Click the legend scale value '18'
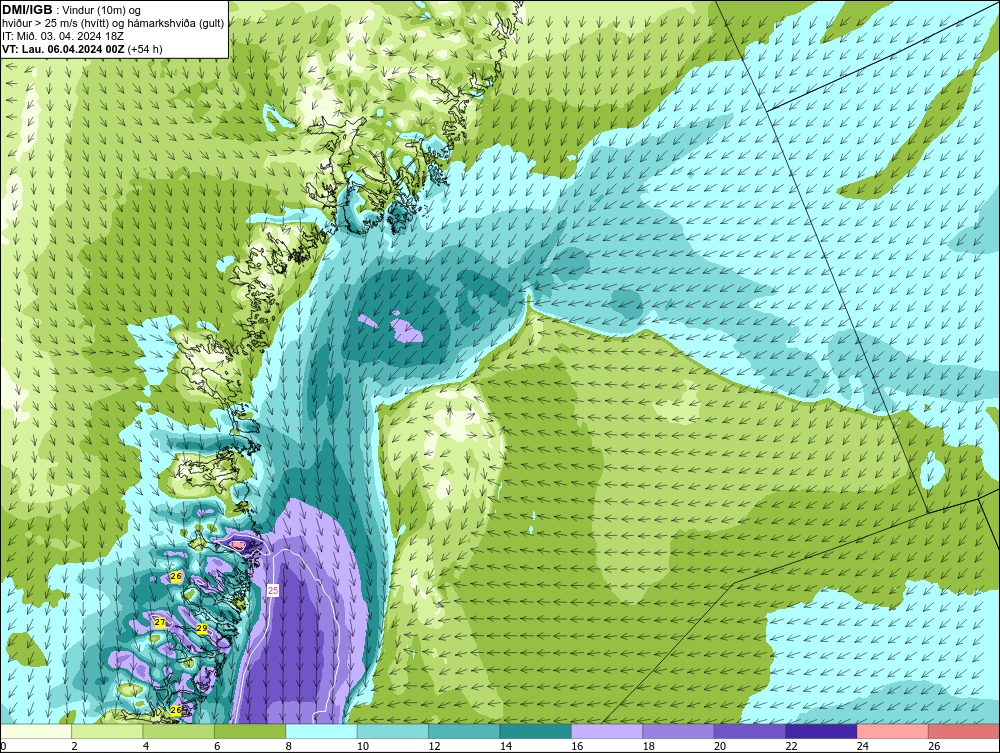Viewport: 1000px width, 753px height. tap(649, 746)
